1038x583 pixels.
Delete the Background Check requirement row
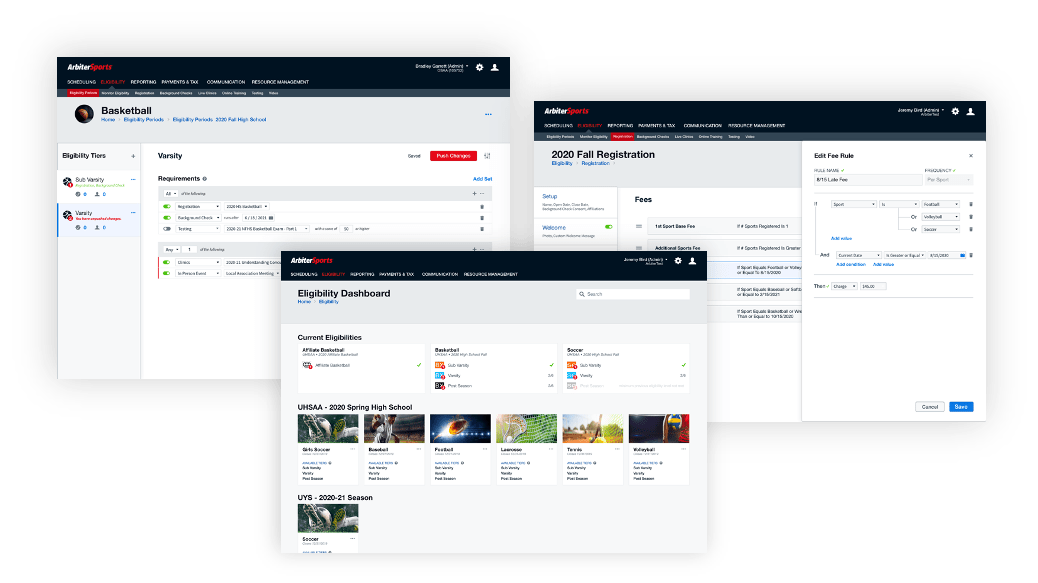point(482,218)
